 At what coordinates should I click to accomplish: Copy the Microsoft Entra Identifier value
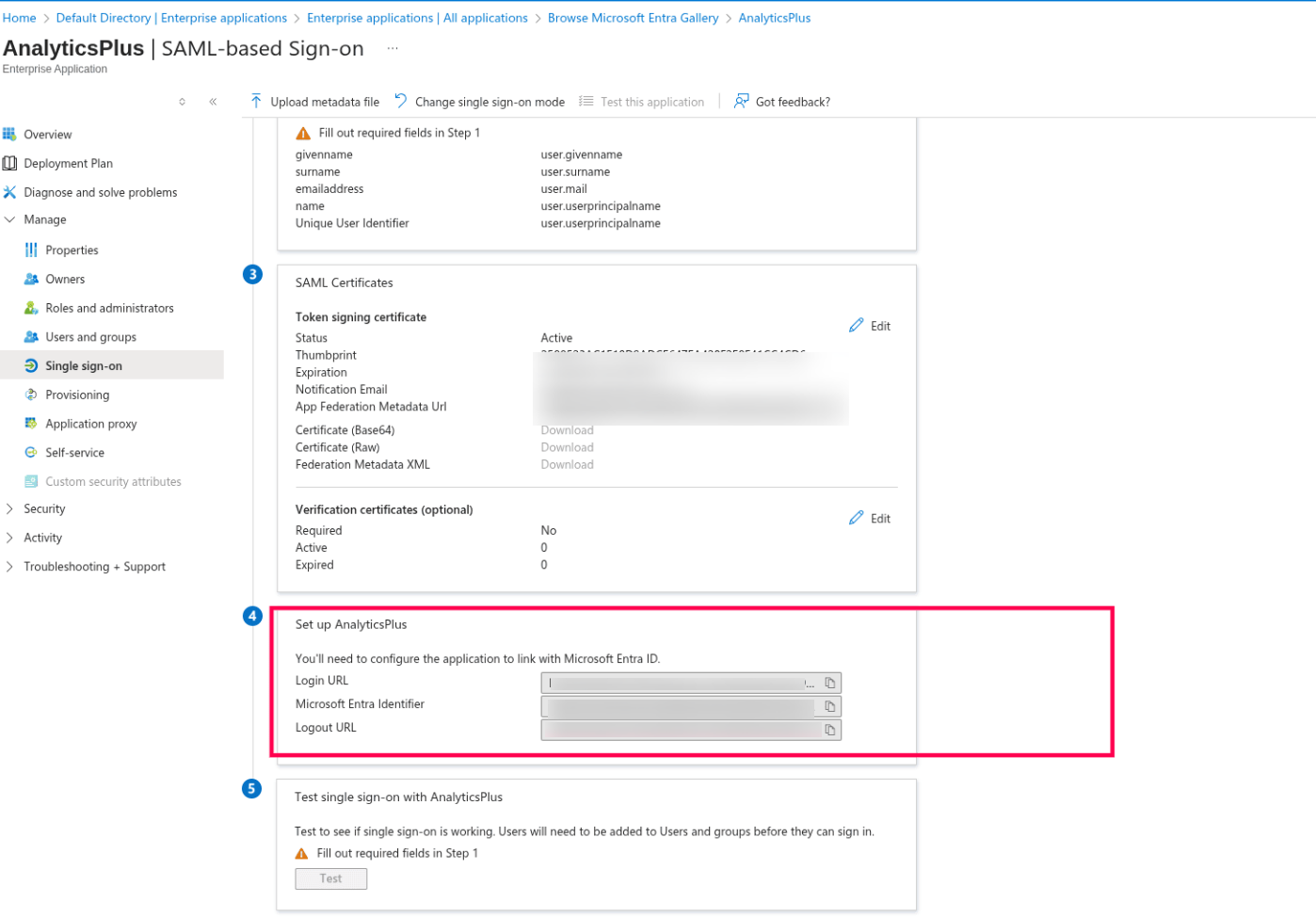pyautogui.click(x=830, y=706)
